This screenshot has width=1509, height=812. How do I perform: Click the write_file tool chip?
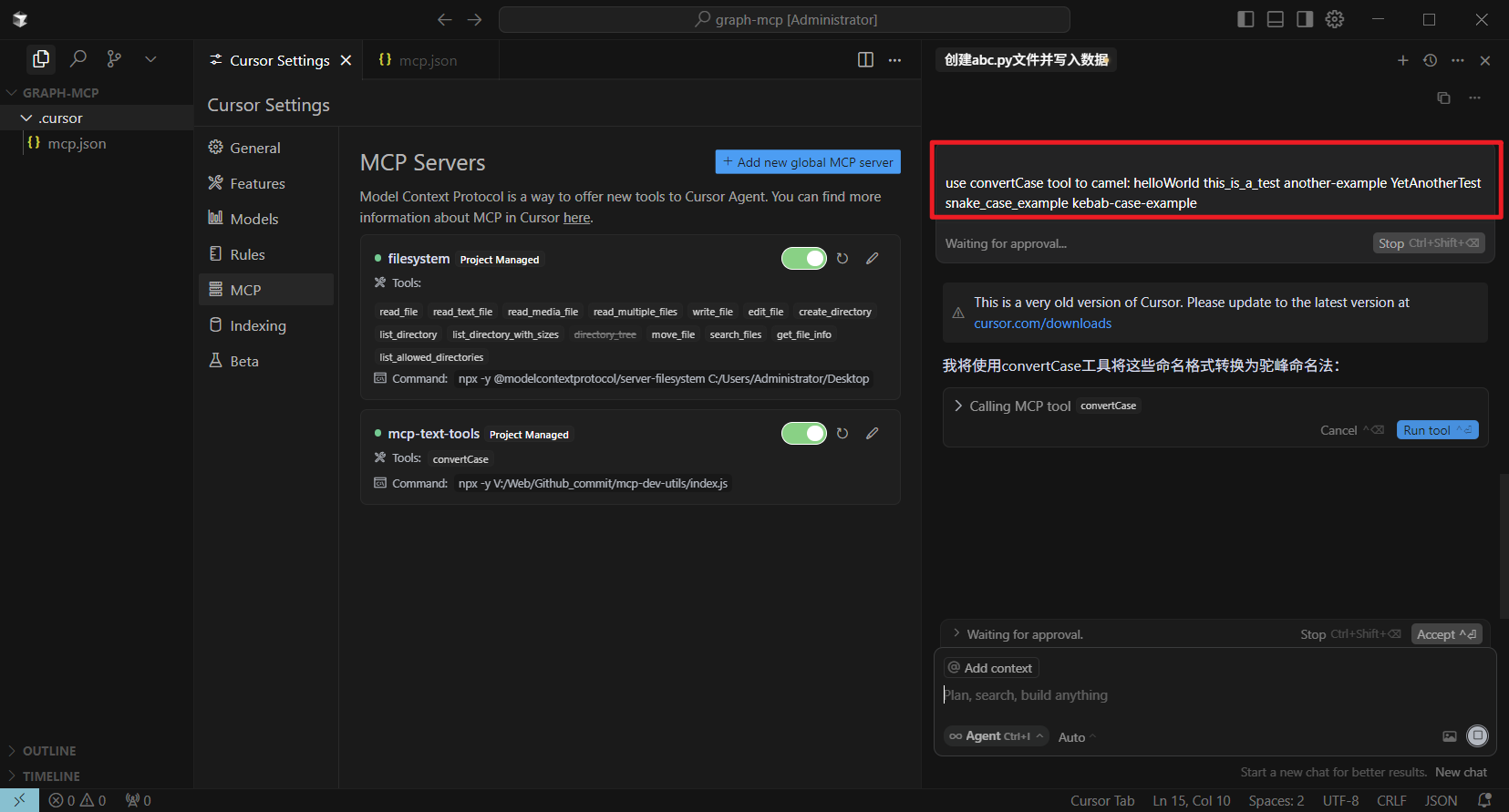pyautogui.click(x=712, y=312)
